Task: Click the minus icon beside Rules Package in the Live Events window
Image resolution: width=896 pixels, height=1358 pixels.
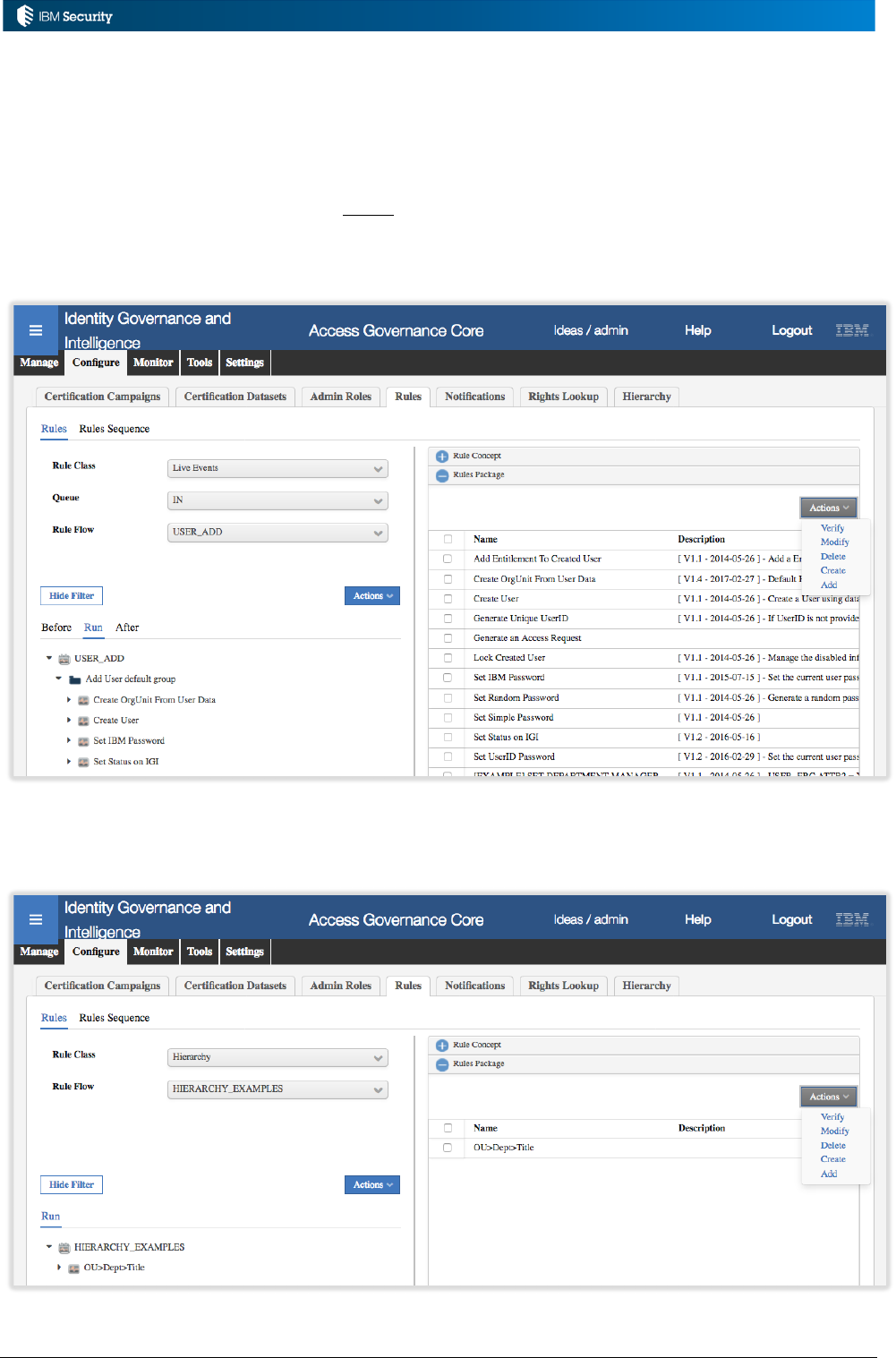Action: [x=442, y=475]
